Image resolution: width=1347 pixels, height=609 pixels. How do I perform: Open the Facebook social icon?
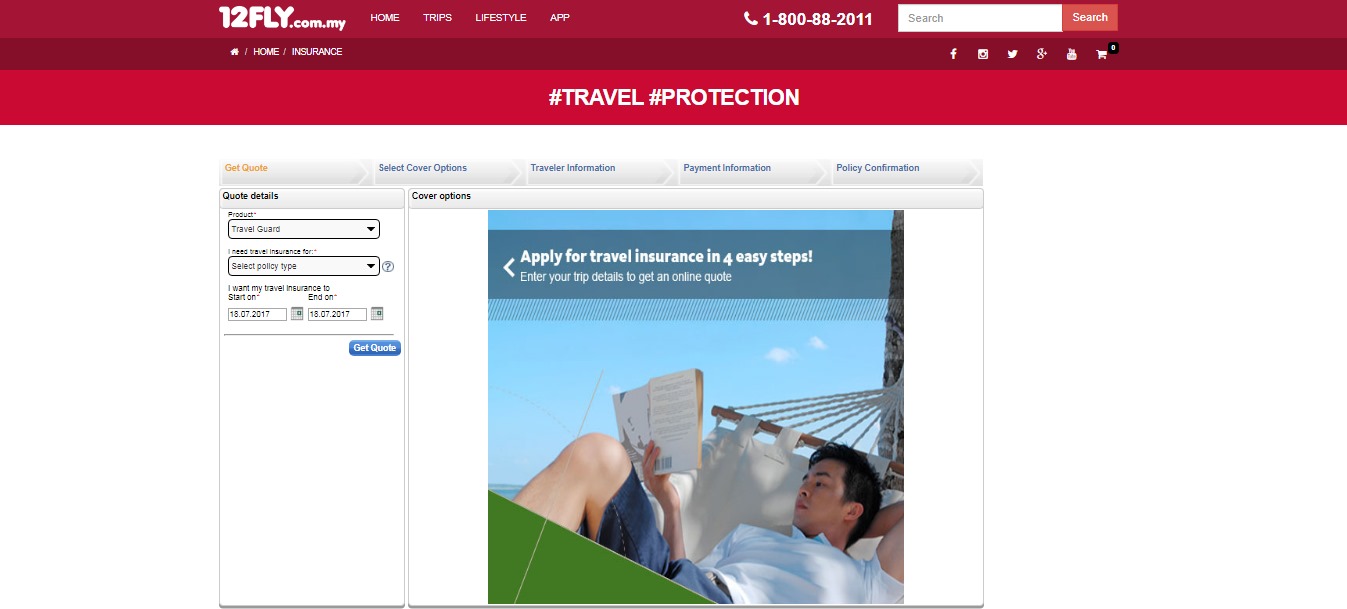tap(953, 54)
